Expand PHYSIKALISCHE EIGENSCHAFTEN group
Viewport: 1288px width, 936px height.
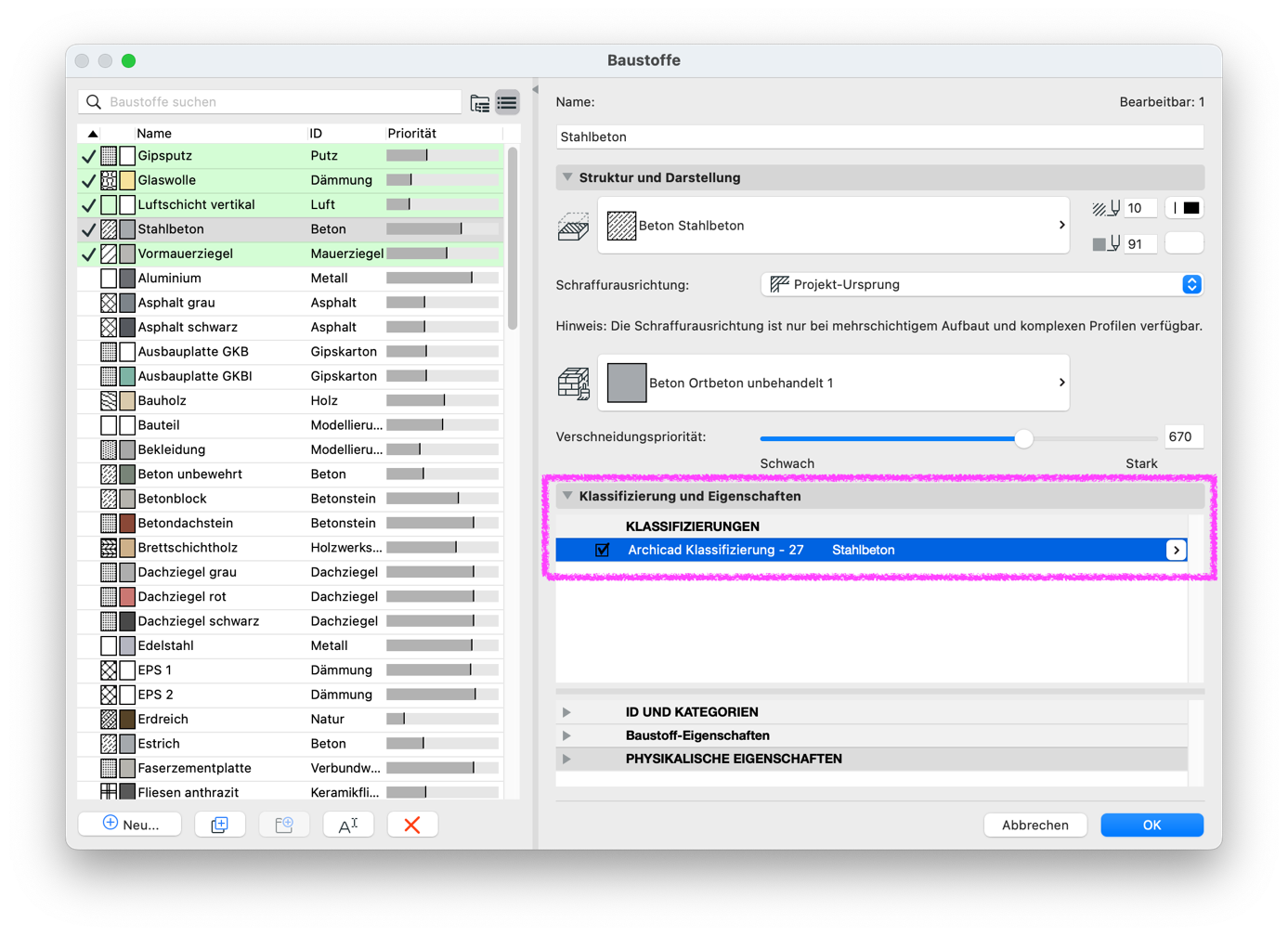566,759
